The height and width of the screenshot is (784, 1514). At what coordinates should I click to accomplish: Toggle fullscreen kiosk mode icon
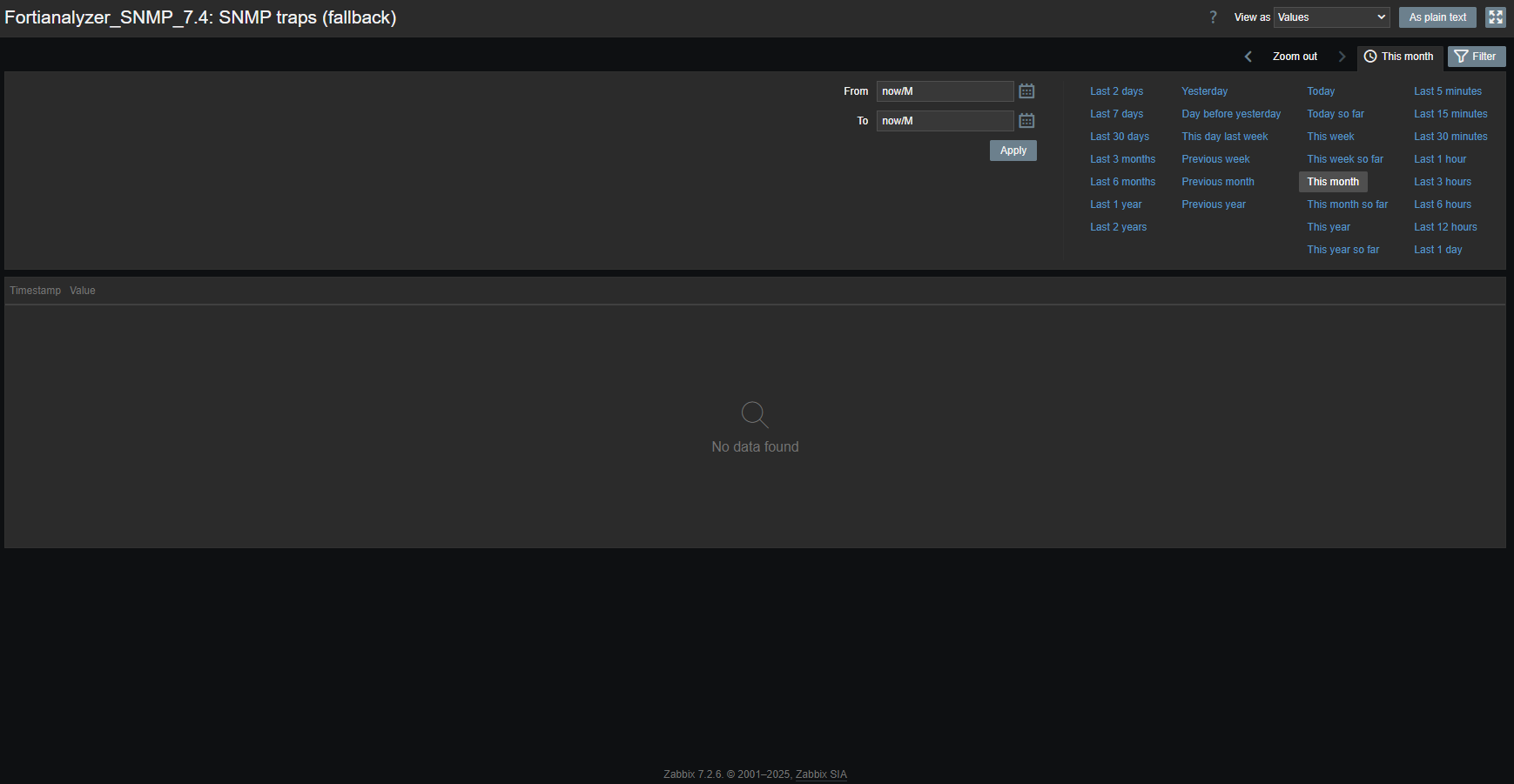click(x=1496, y=17)
